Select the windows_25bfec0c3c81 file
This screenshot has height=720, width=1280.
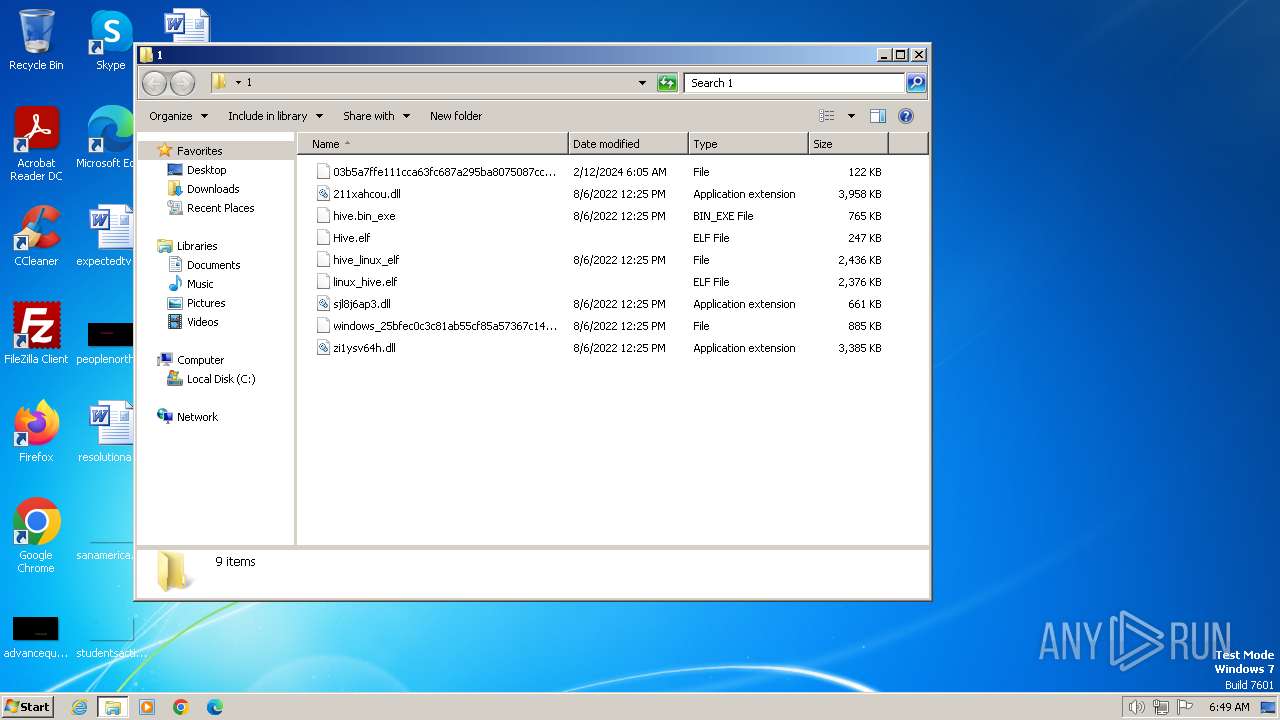[445, 326]
